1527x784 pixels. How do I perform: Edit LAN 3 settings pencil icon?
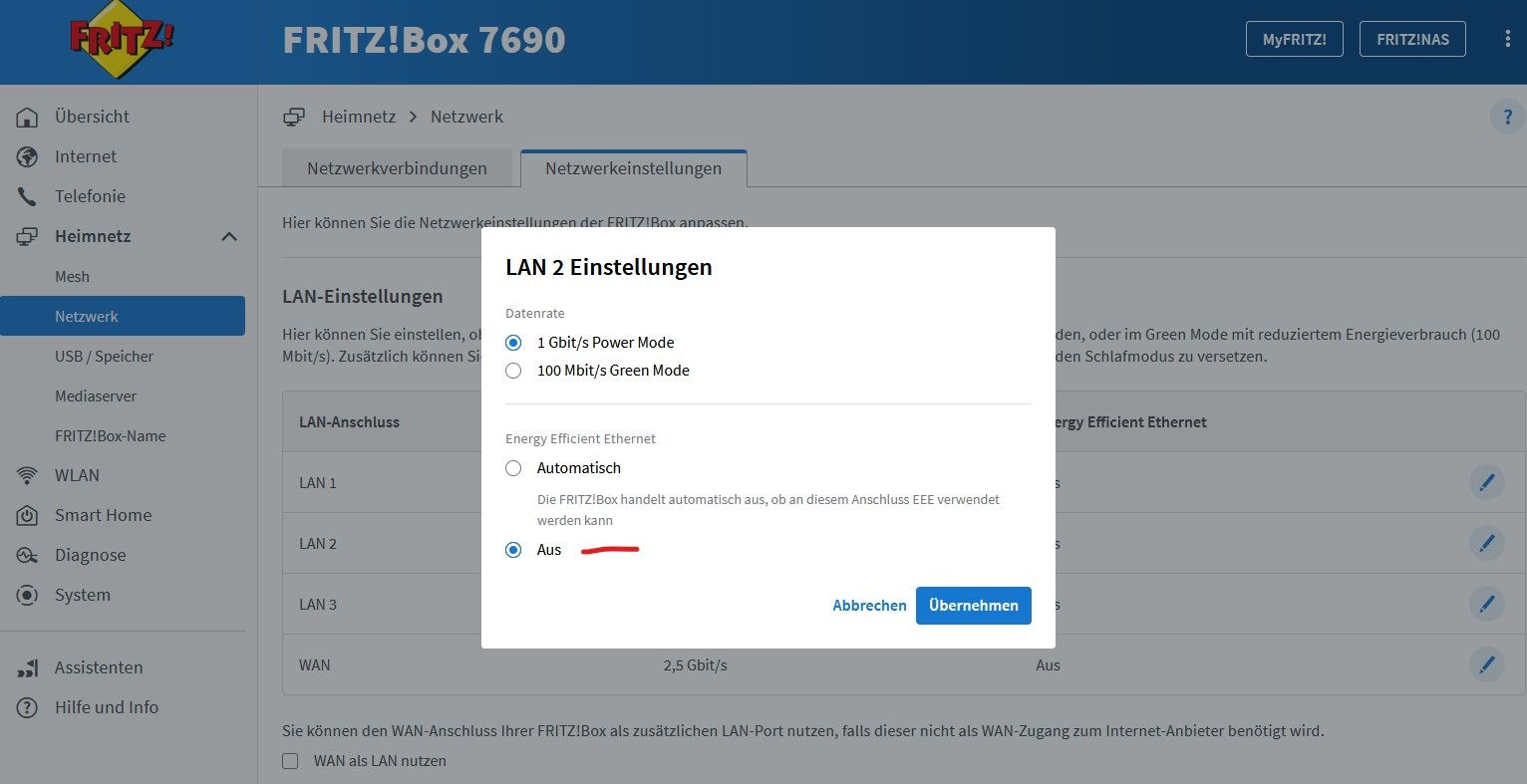[1486, 605]
